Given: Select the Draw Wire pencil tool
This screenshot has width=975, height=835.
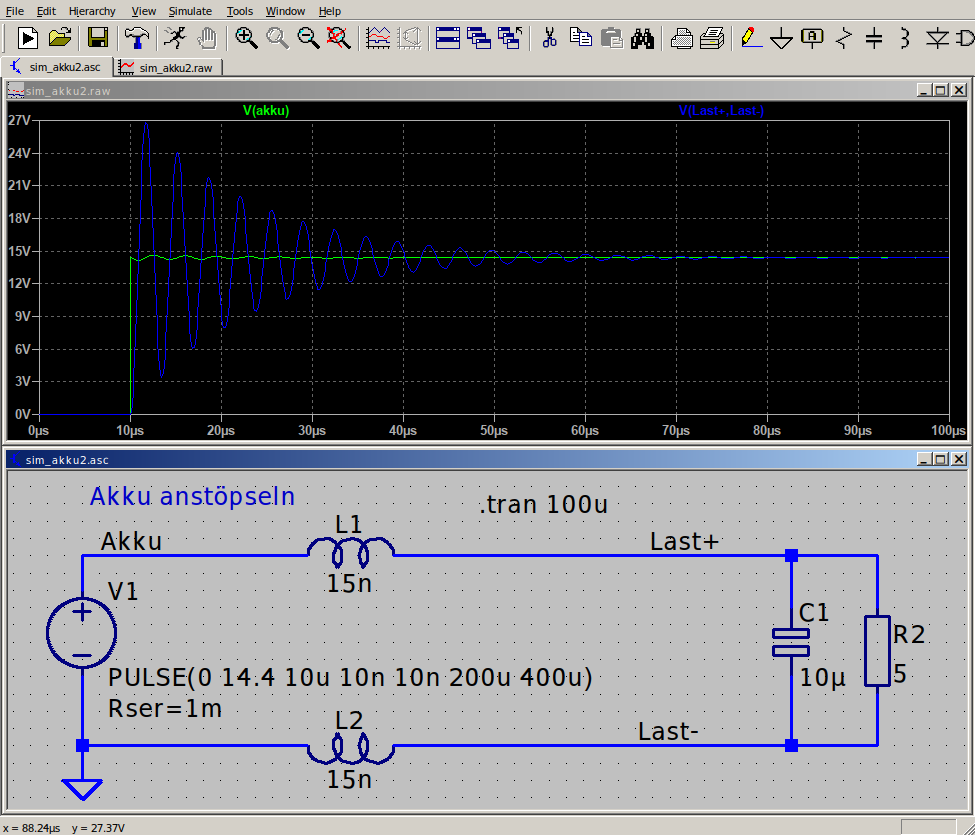Looking at the screenshot, I should tap(751, 38).
